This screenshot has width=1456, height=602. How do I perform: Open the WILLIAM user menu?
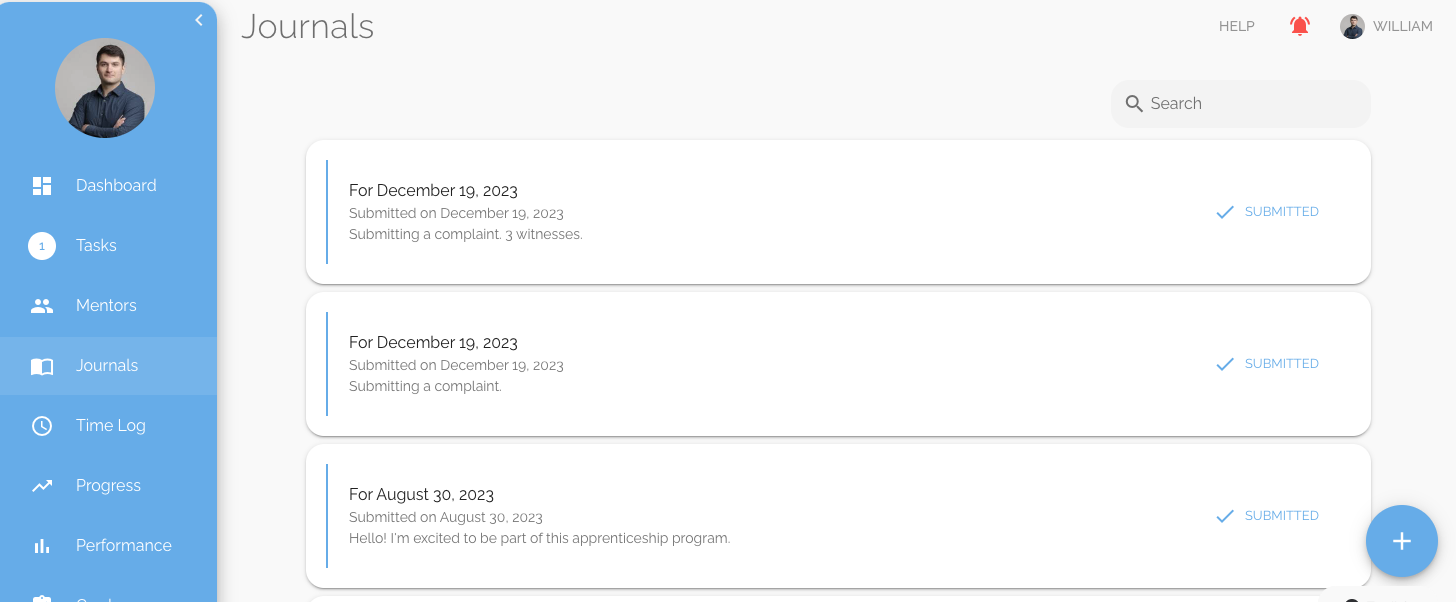(1386, 27)
